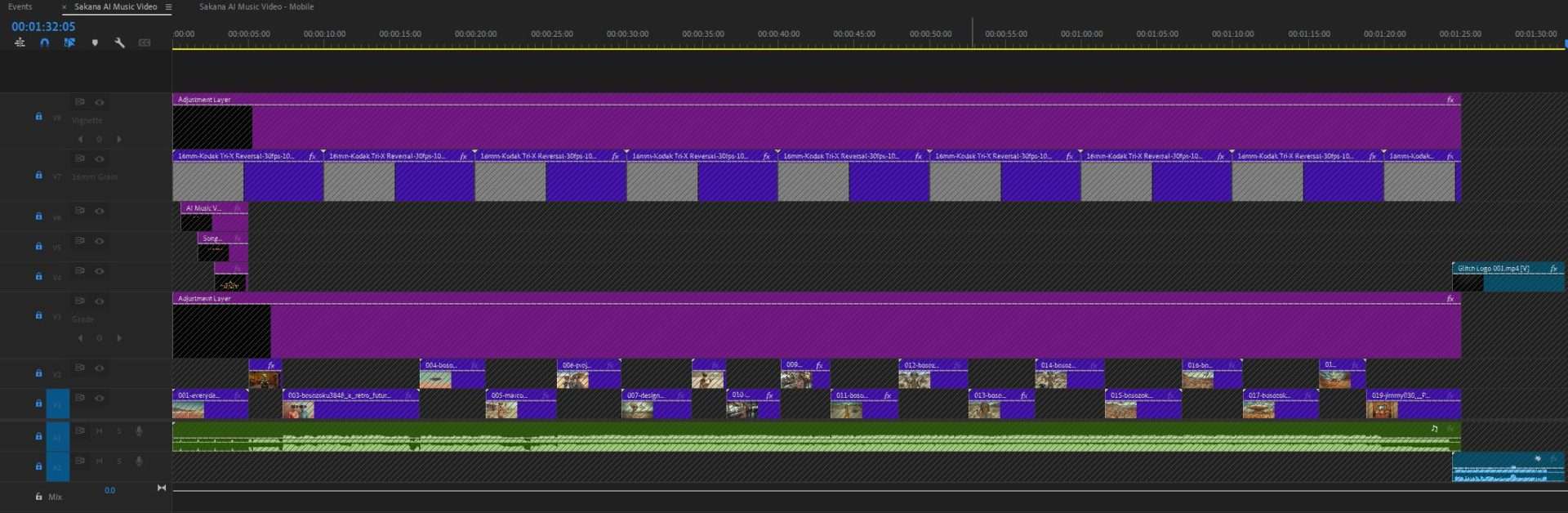This screenshot has width=1568, height=513.
Task: Hide V2 track output eye
Action: 100,368
